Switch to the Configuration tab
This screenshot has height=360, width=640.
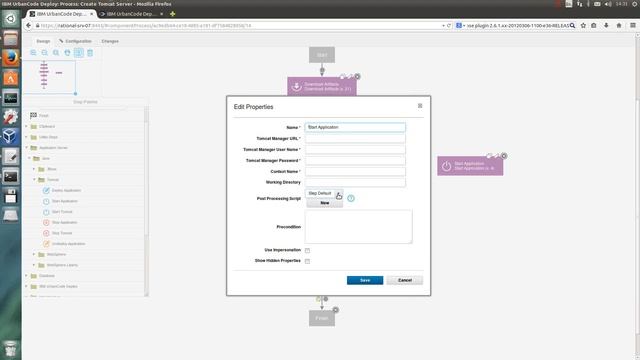tap(75, 41)
